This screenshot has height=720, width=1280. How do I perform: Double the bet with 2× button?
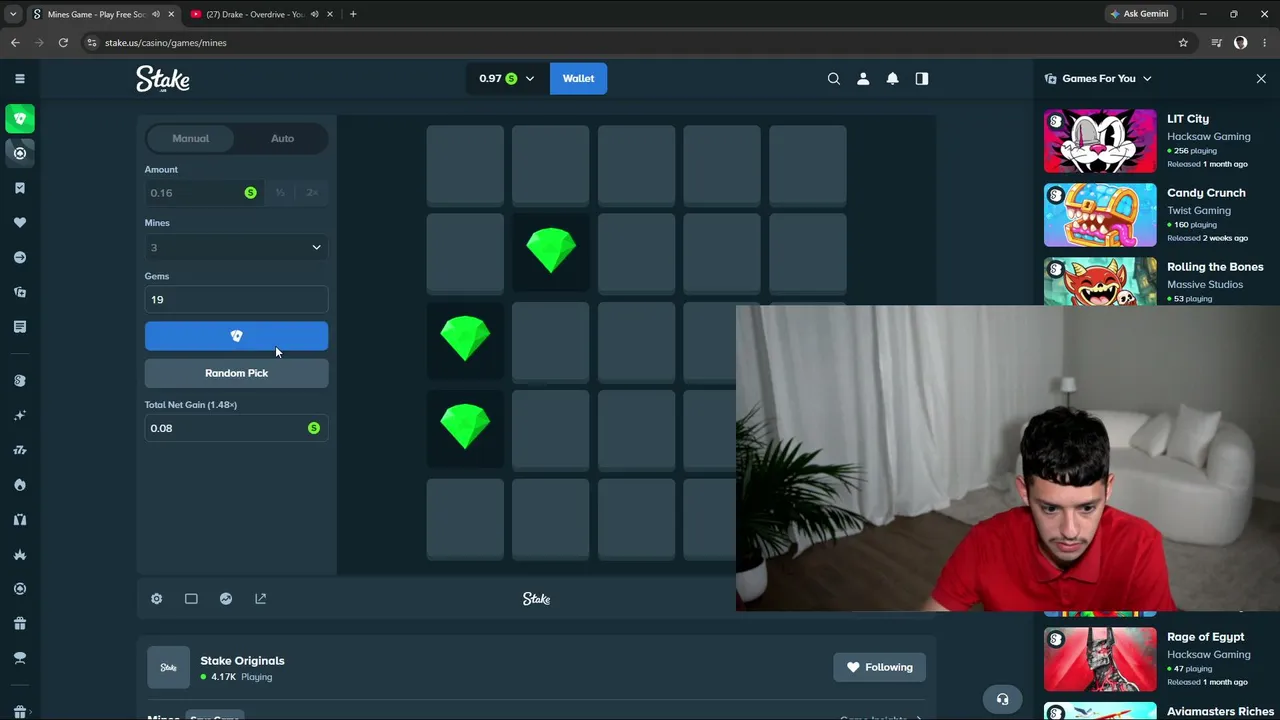point(312,193)
